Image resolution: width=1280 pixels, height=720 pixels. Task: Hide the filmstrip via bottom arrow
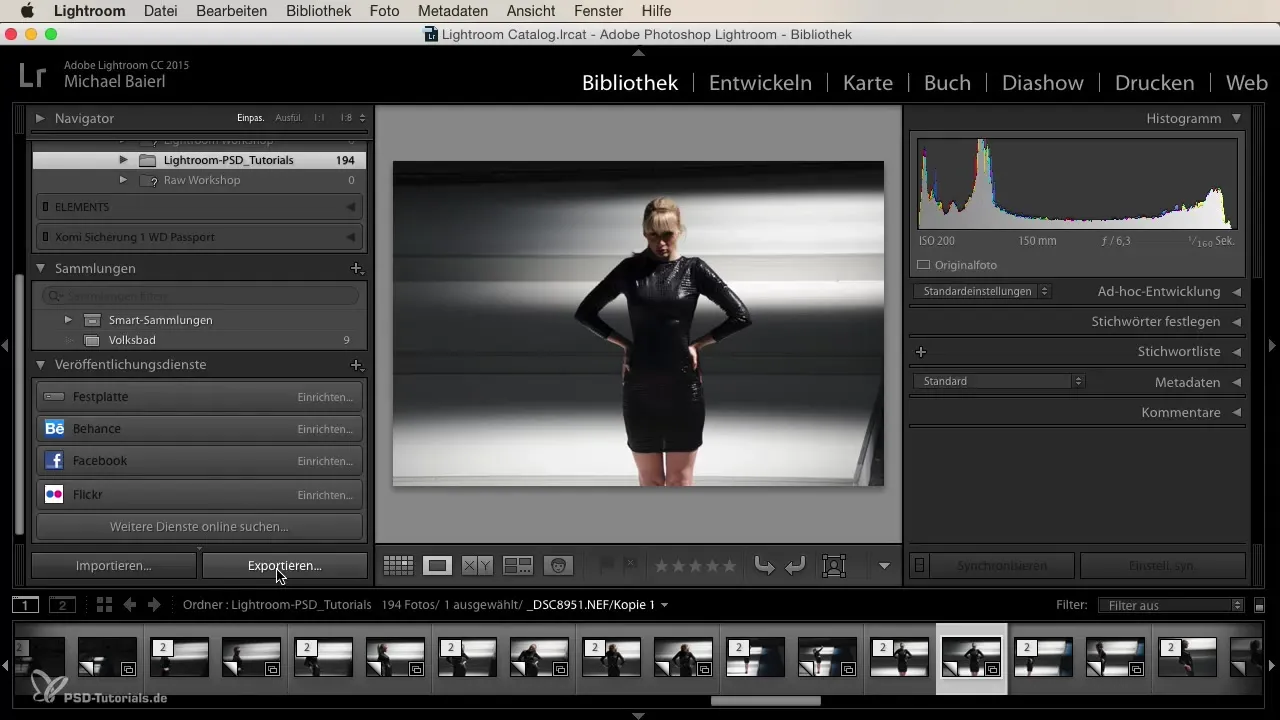639,715
